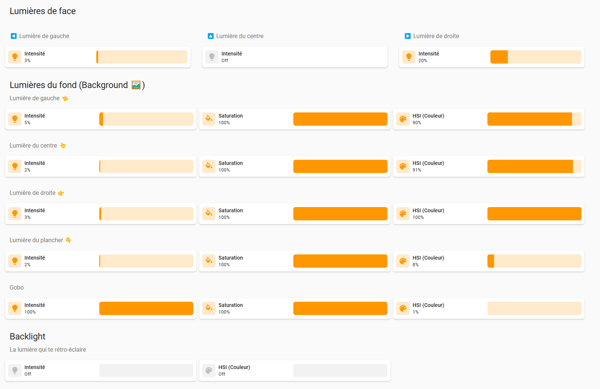Image resolution: width=600 pixels, height=389 pixels.
Task: Click 'HSI (Couleur)' label in the Gobo row
Action: coord(428,305)
